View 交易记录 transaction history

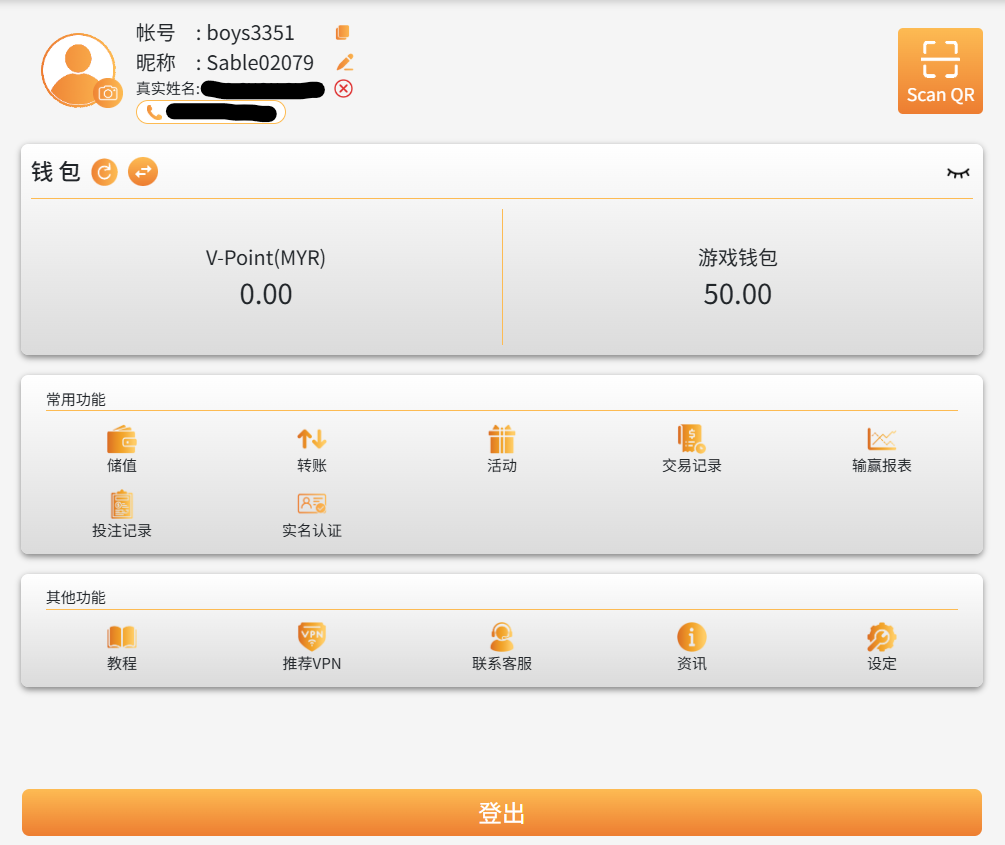point(692,449)
